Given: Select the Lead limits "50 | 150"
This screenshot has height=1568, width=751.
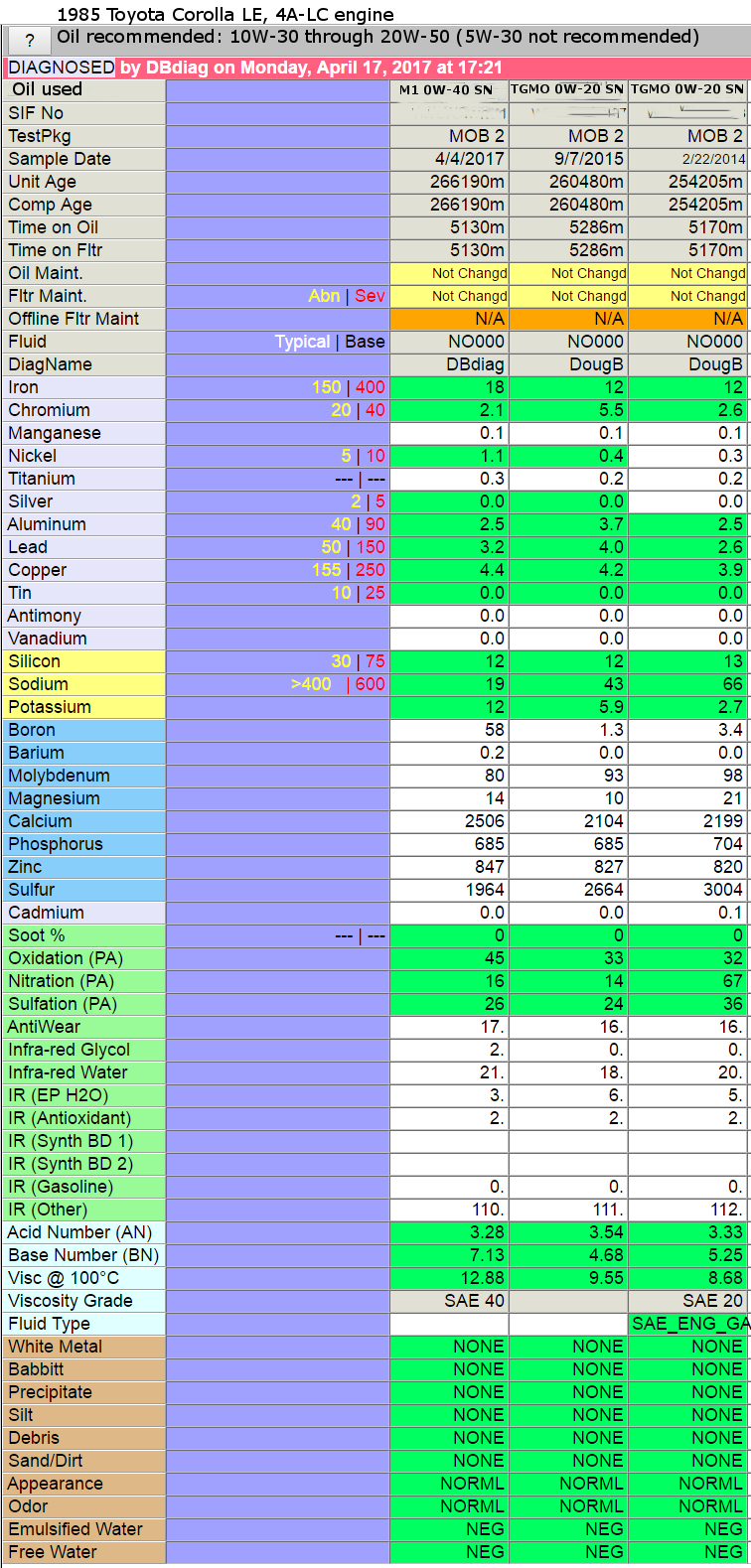Looking at the screenshot, I should click(353, 547).
